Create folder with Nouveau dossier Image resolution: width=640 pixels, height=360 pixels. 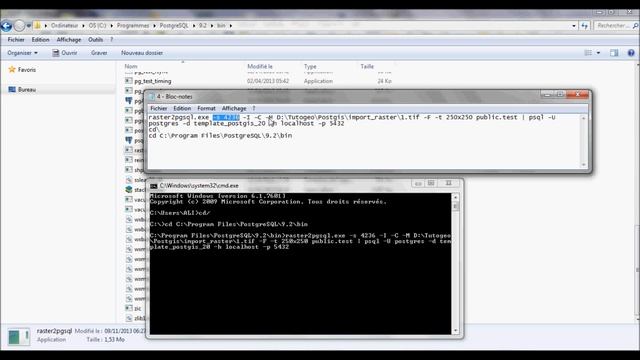(142, 53)
